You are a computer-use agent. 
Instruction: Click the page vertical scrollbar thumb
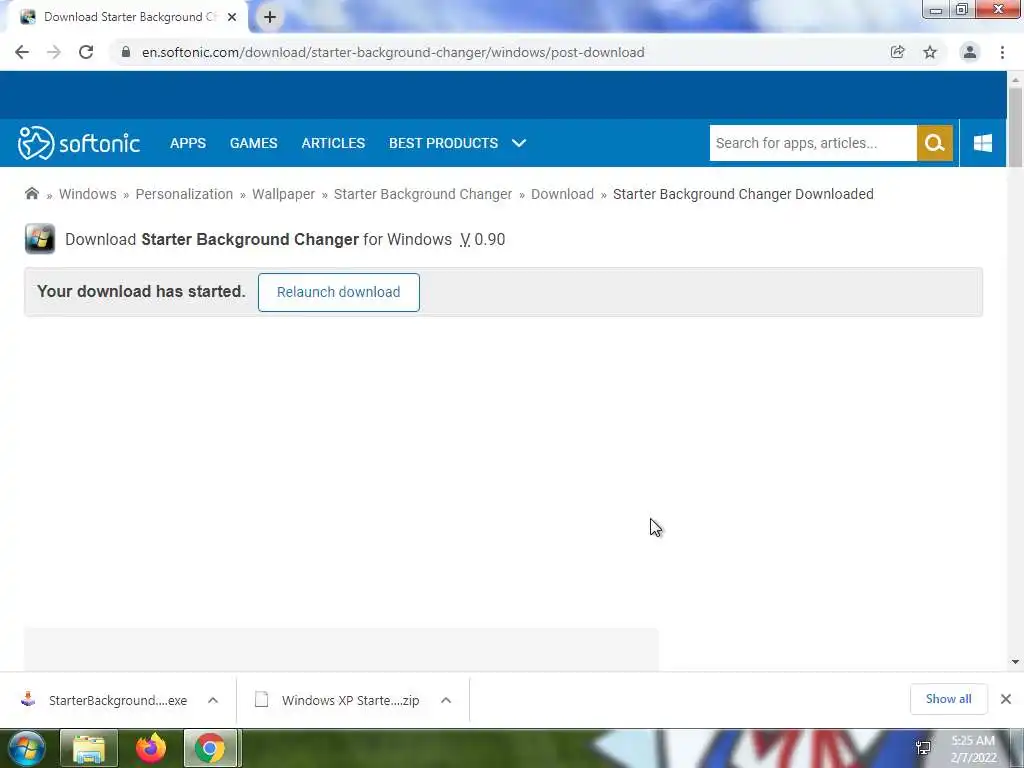(x=1015, y=127)
